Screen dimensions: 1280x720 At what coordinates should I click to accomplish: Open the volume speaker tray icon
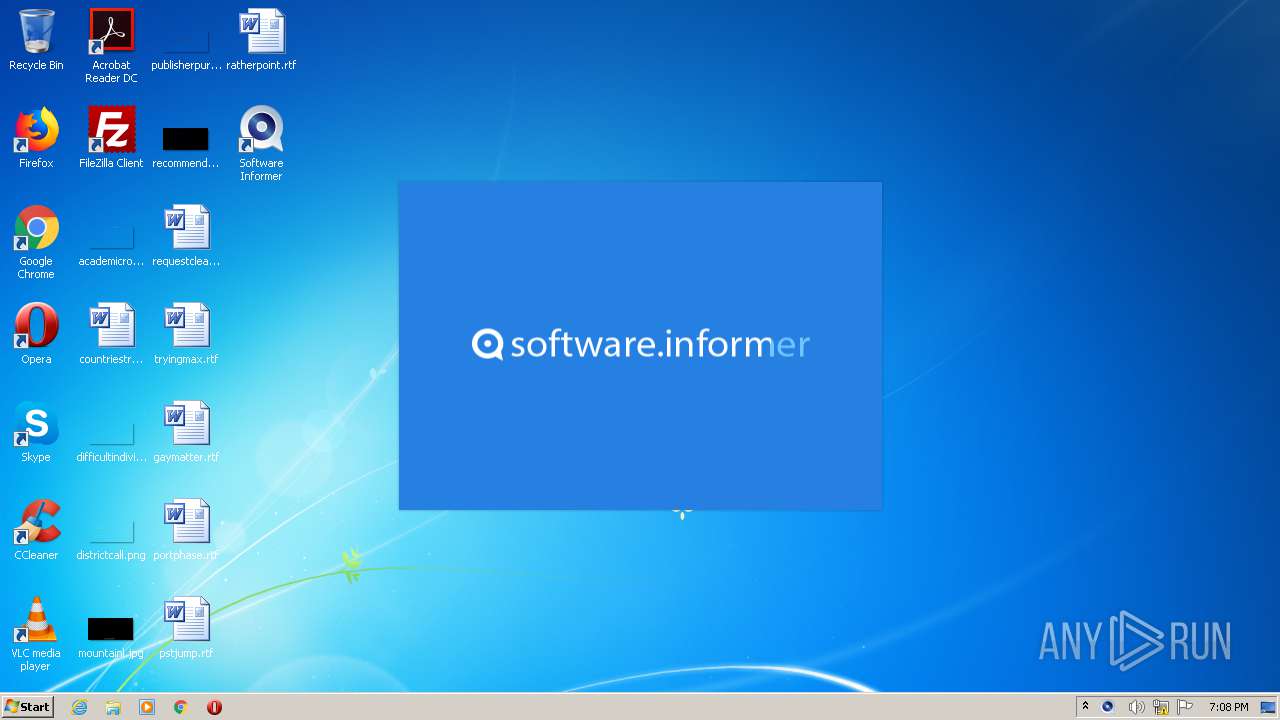pos(1136,707)
